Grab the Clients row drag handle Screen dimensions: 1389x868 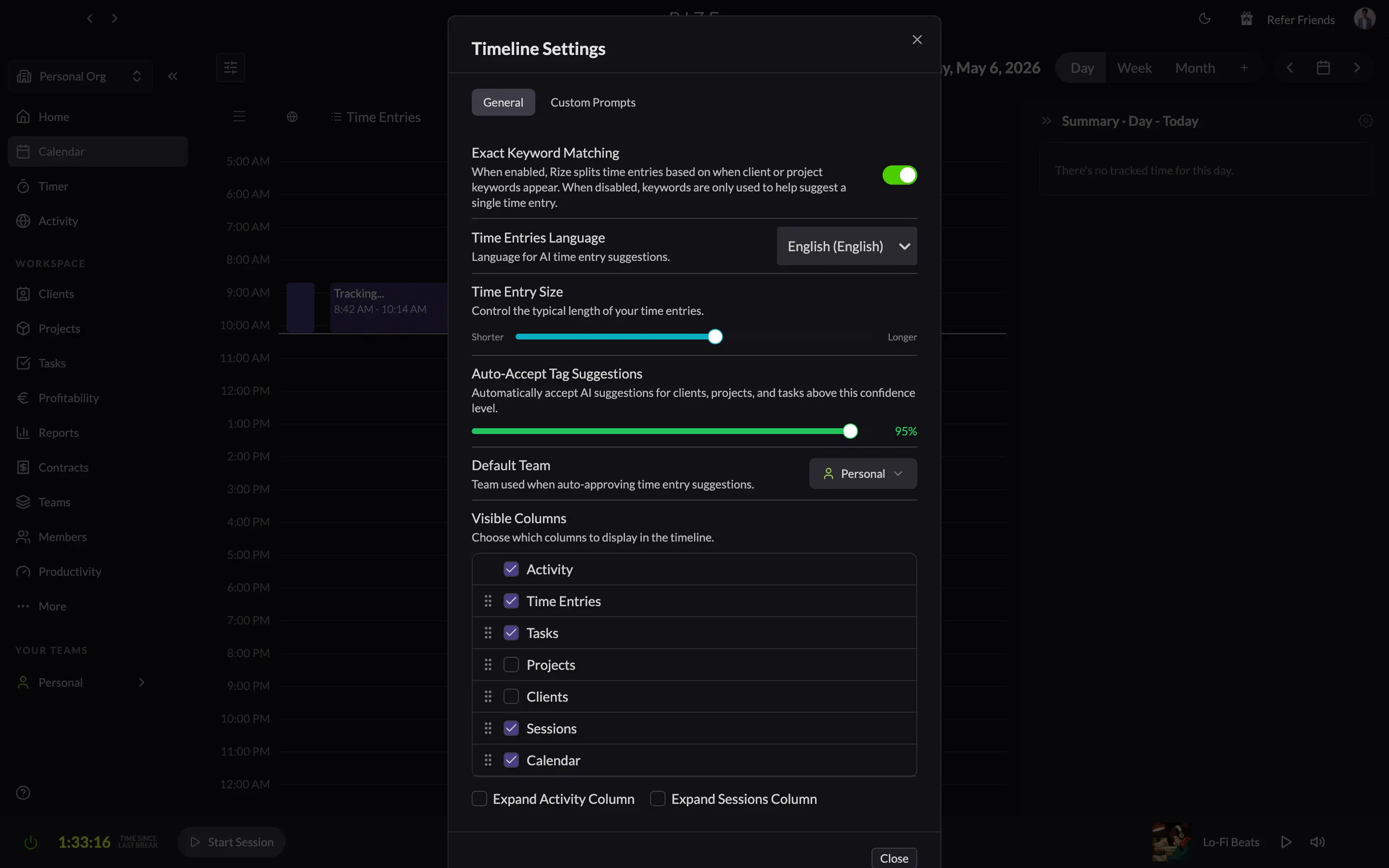(488, 696)
